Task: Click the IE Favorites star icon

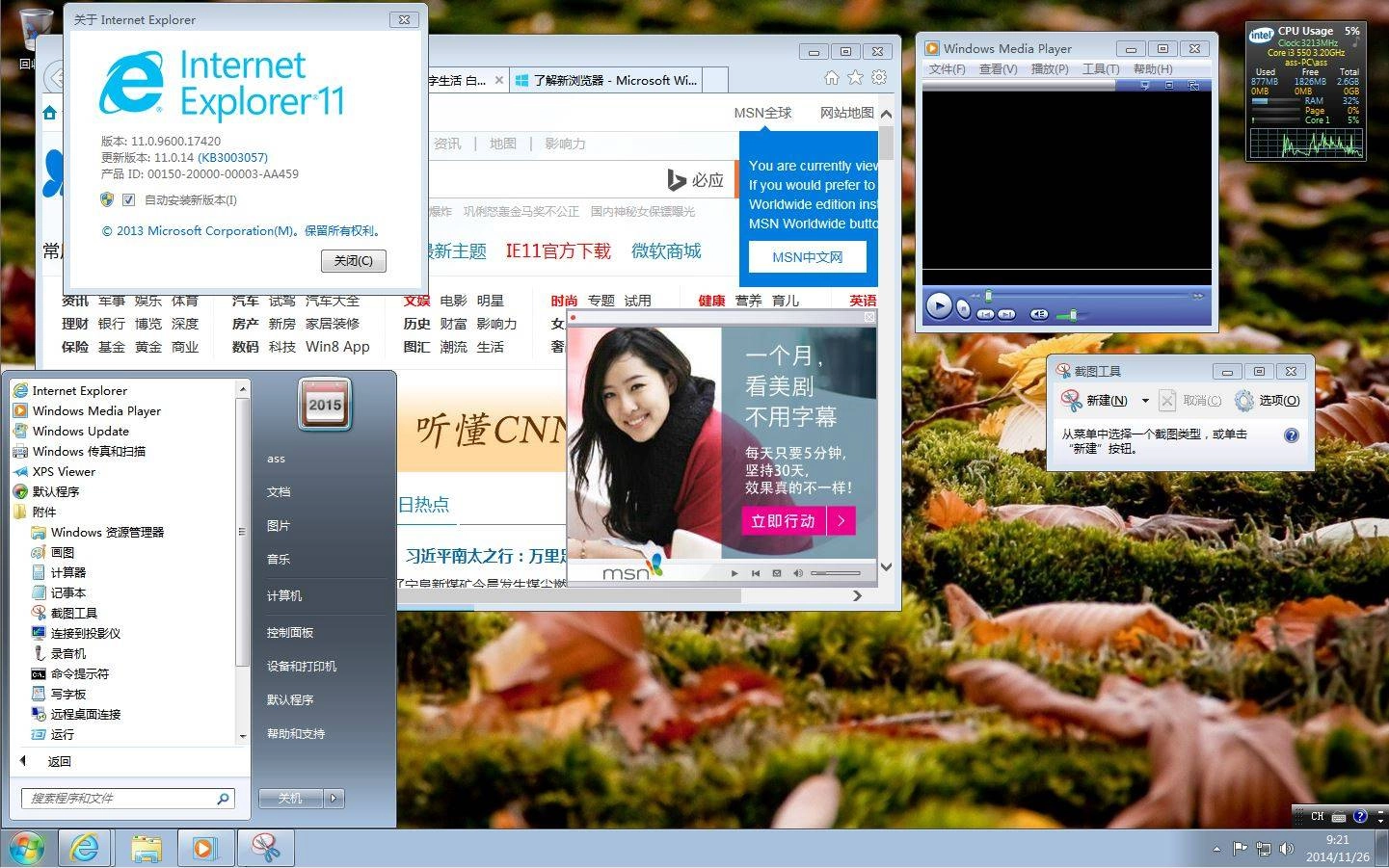Action: point(855,78)
